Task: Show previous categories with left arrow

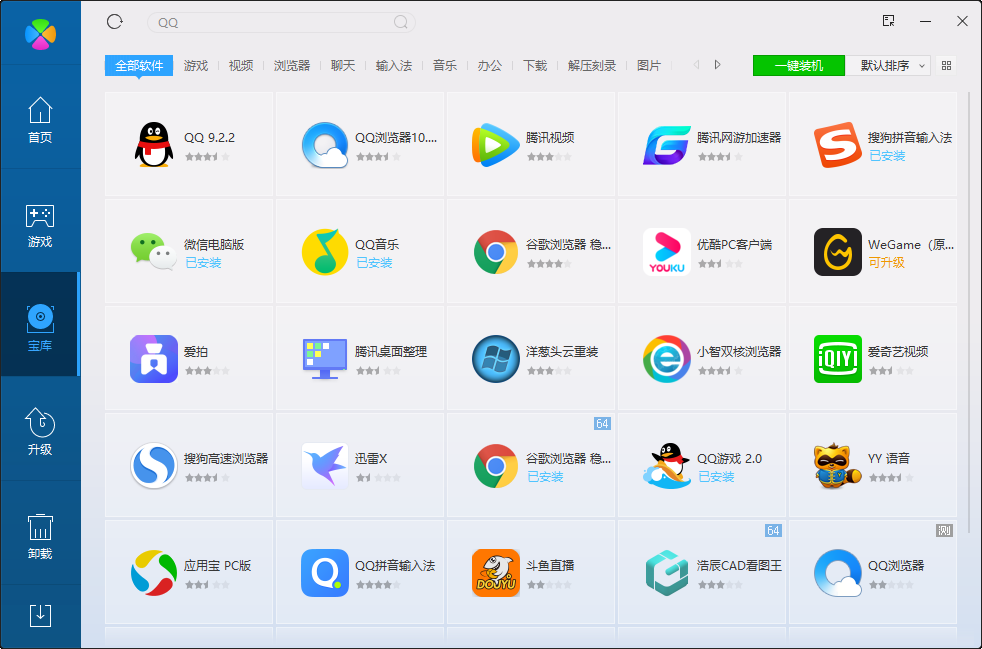Action: click(x=696, y=65)
